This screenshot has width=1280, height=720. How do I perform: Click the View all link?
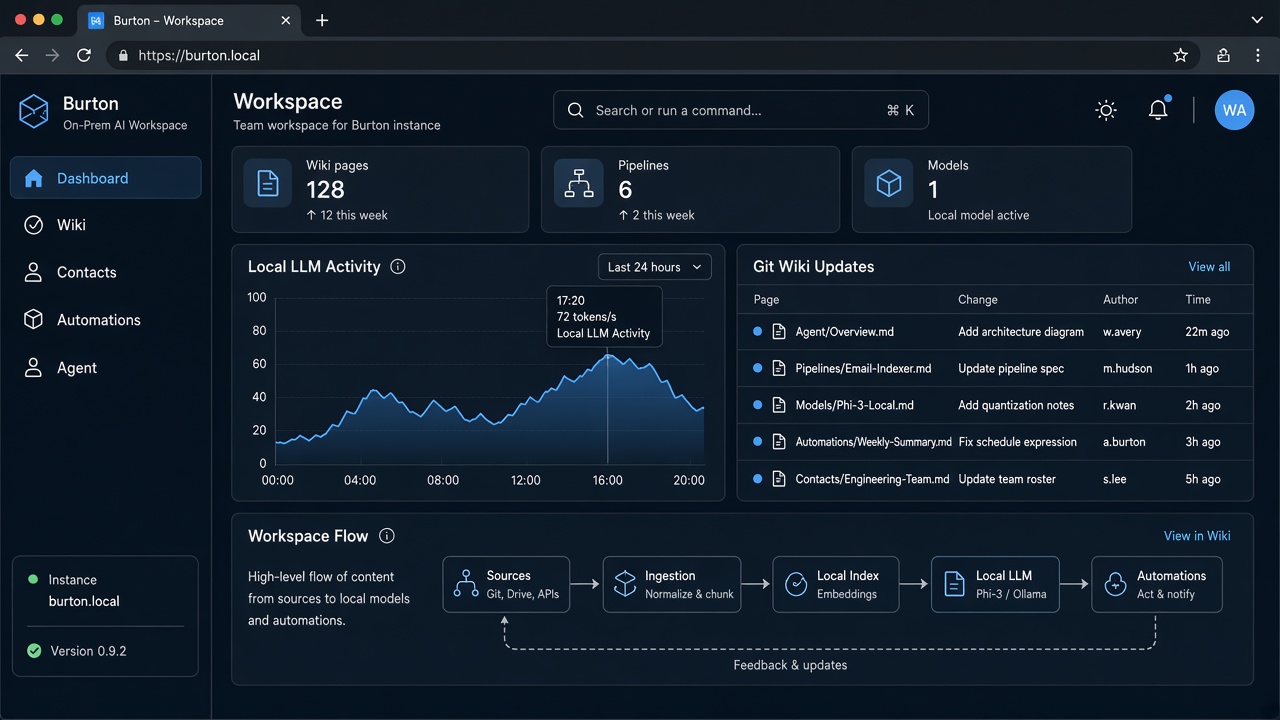click(1209, 267)
